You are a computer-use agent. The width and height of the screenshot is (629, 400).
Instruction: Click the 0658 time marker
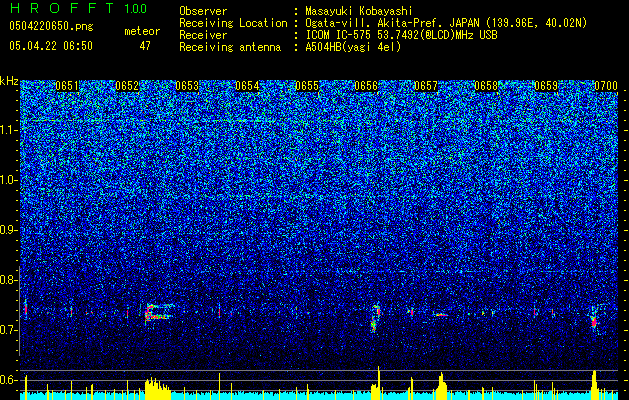pos(486,86)
